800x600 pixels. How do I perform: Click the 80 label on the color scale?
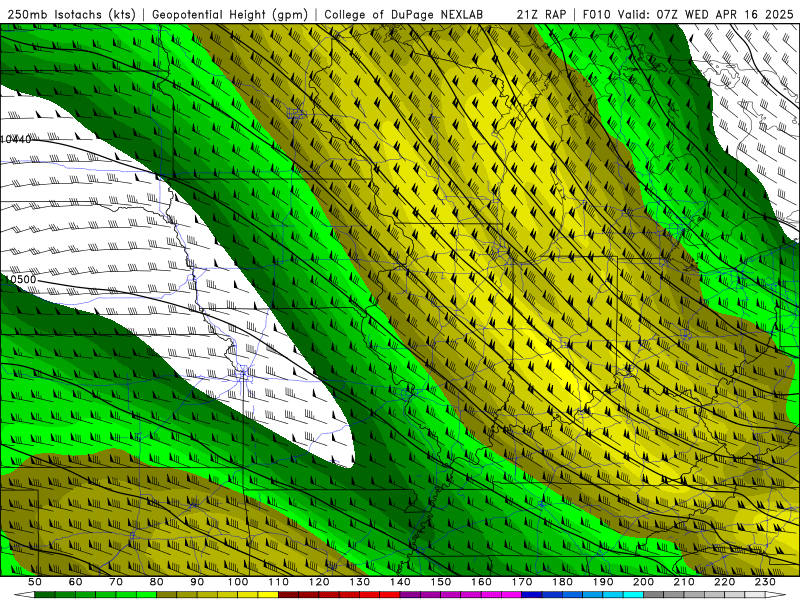(157, 582)
